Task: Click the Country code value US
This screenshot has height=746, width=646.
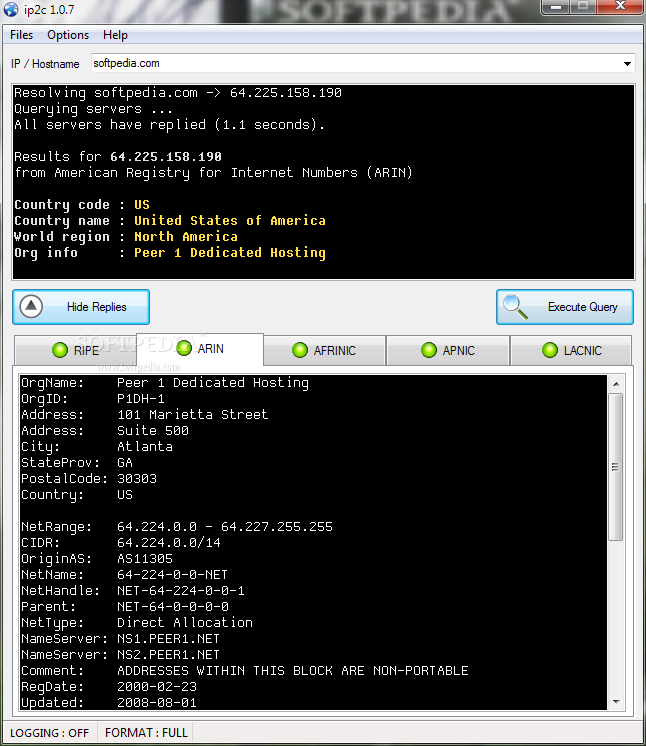Action: click(x=142, y=205)
